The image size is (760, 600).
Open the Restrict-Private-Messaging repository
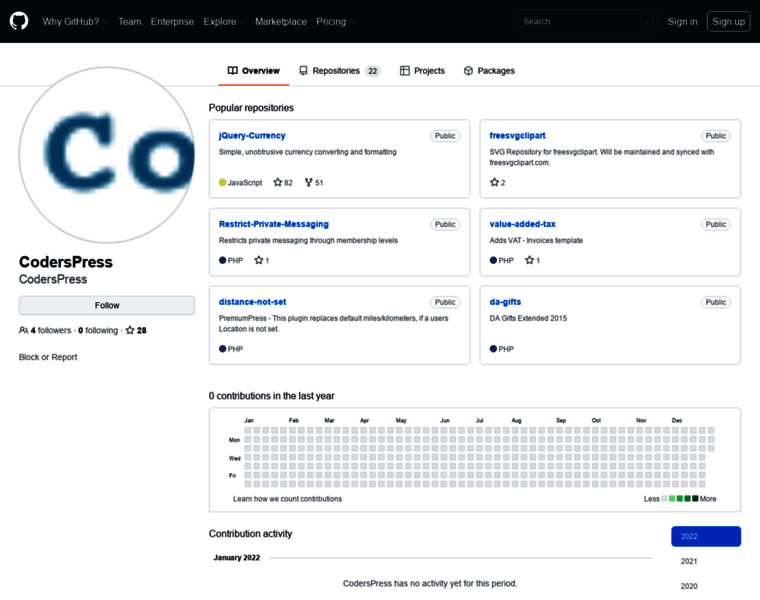[x=274, y=224]
